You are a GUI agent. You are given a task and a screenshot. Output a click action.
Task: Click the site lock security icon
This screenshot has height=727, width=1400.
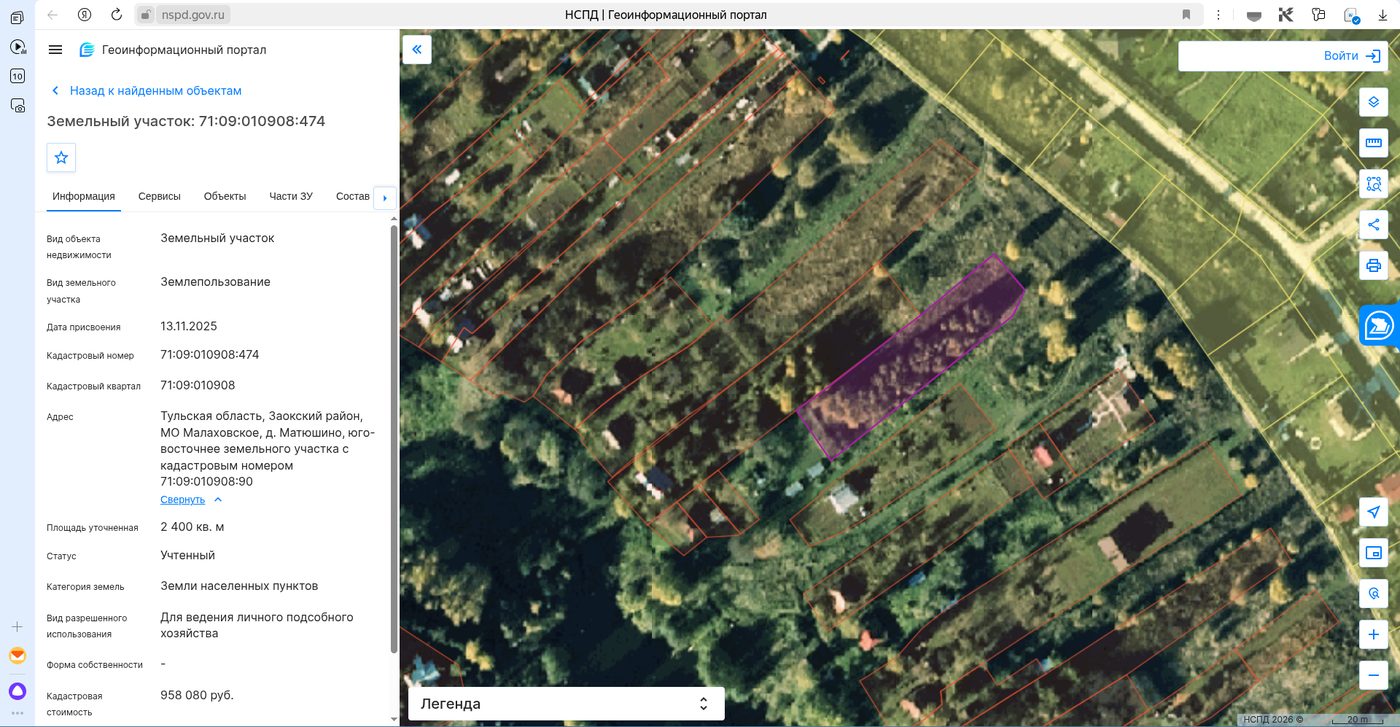(x=145, y=15)
